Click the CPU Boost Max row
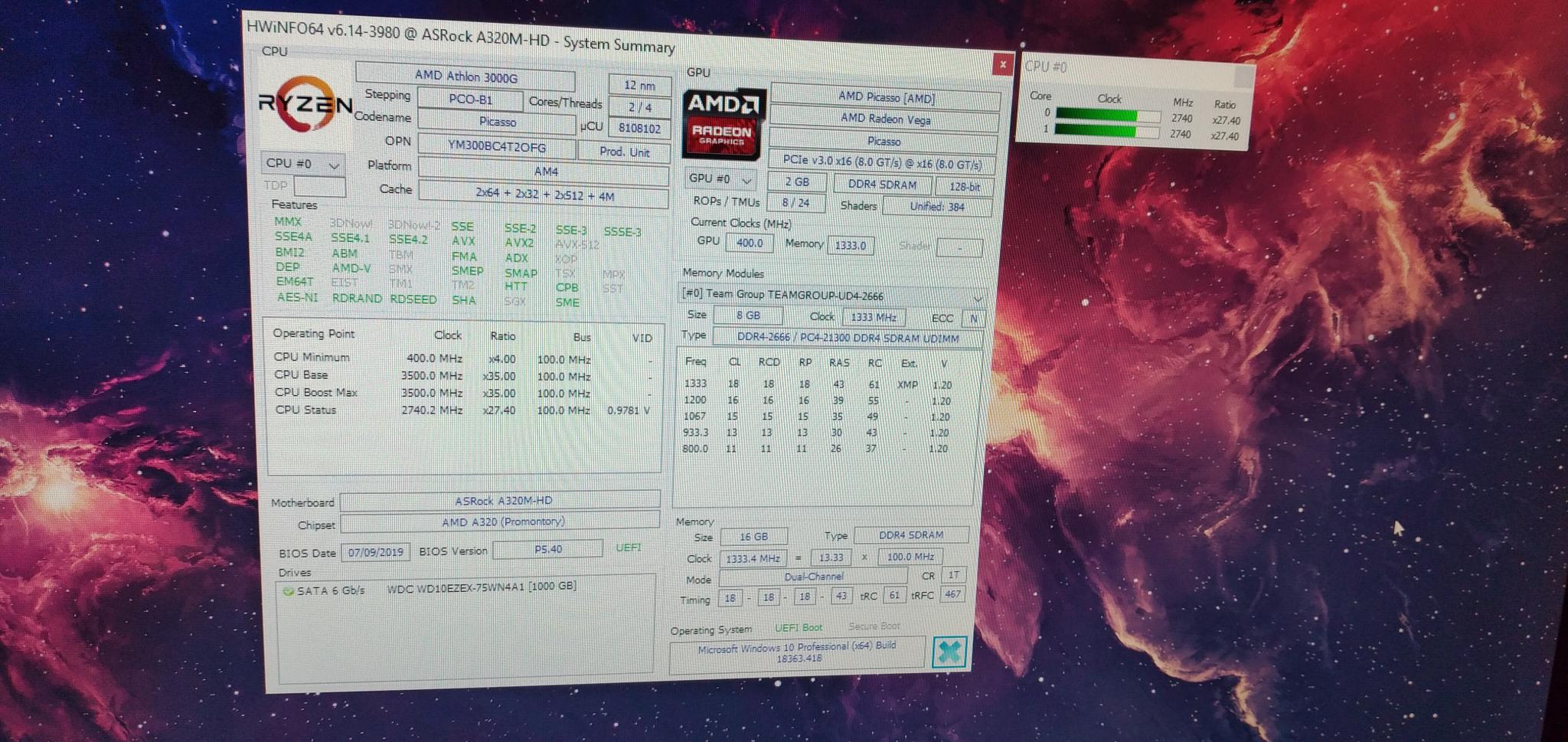The image size is (1568, 742). point(462,393)
